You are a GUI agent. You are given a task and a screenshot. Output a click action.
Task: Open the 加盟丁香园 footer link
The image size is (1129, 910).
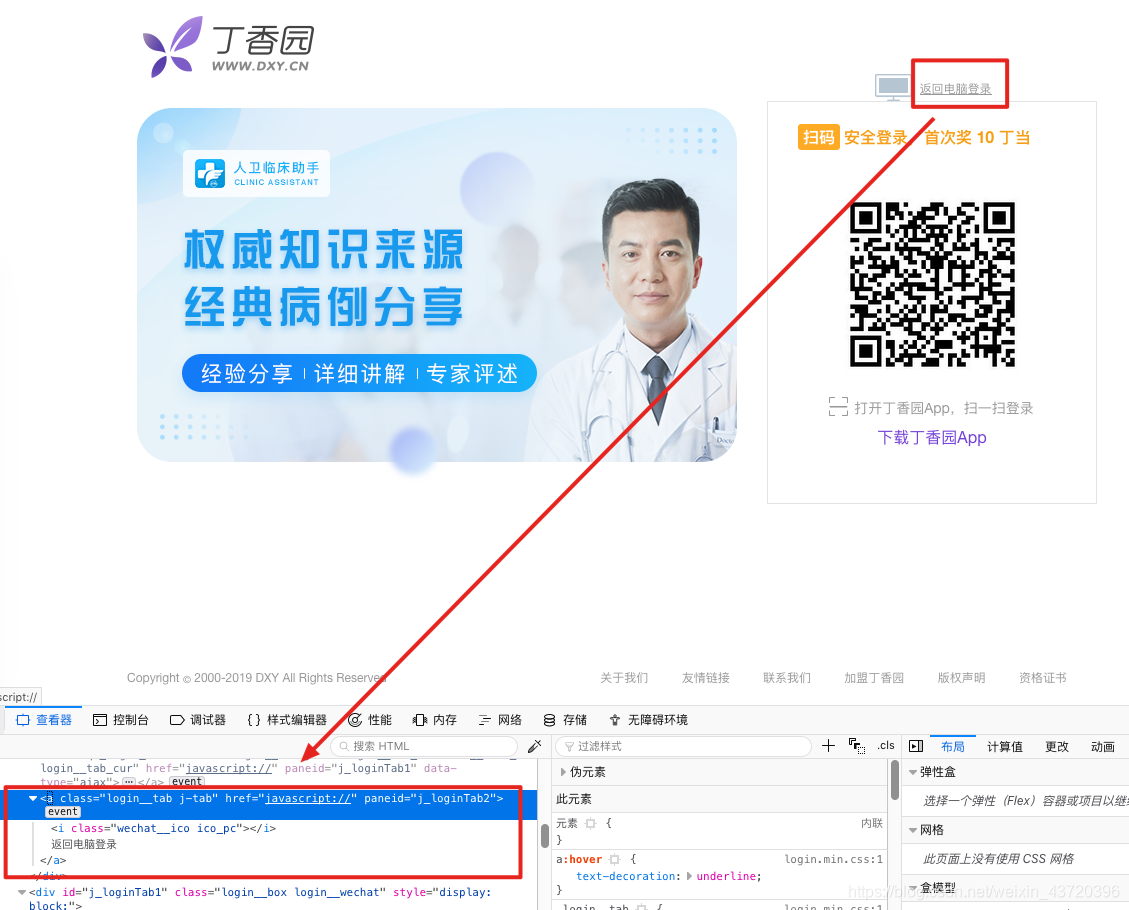[874, 677]
